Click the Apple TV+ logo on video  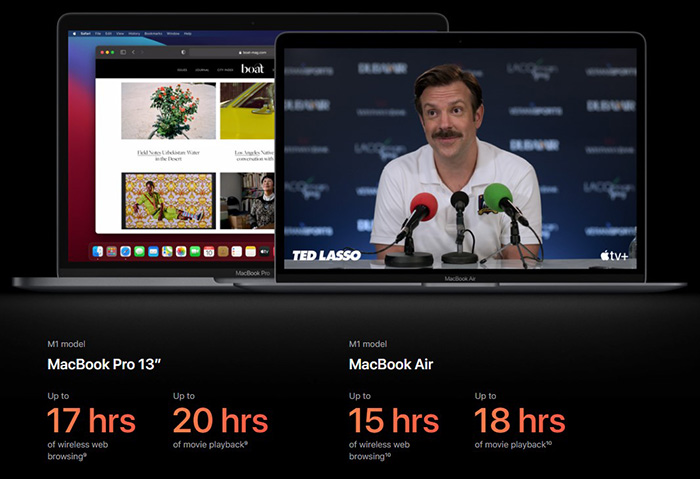pos(614,255)
